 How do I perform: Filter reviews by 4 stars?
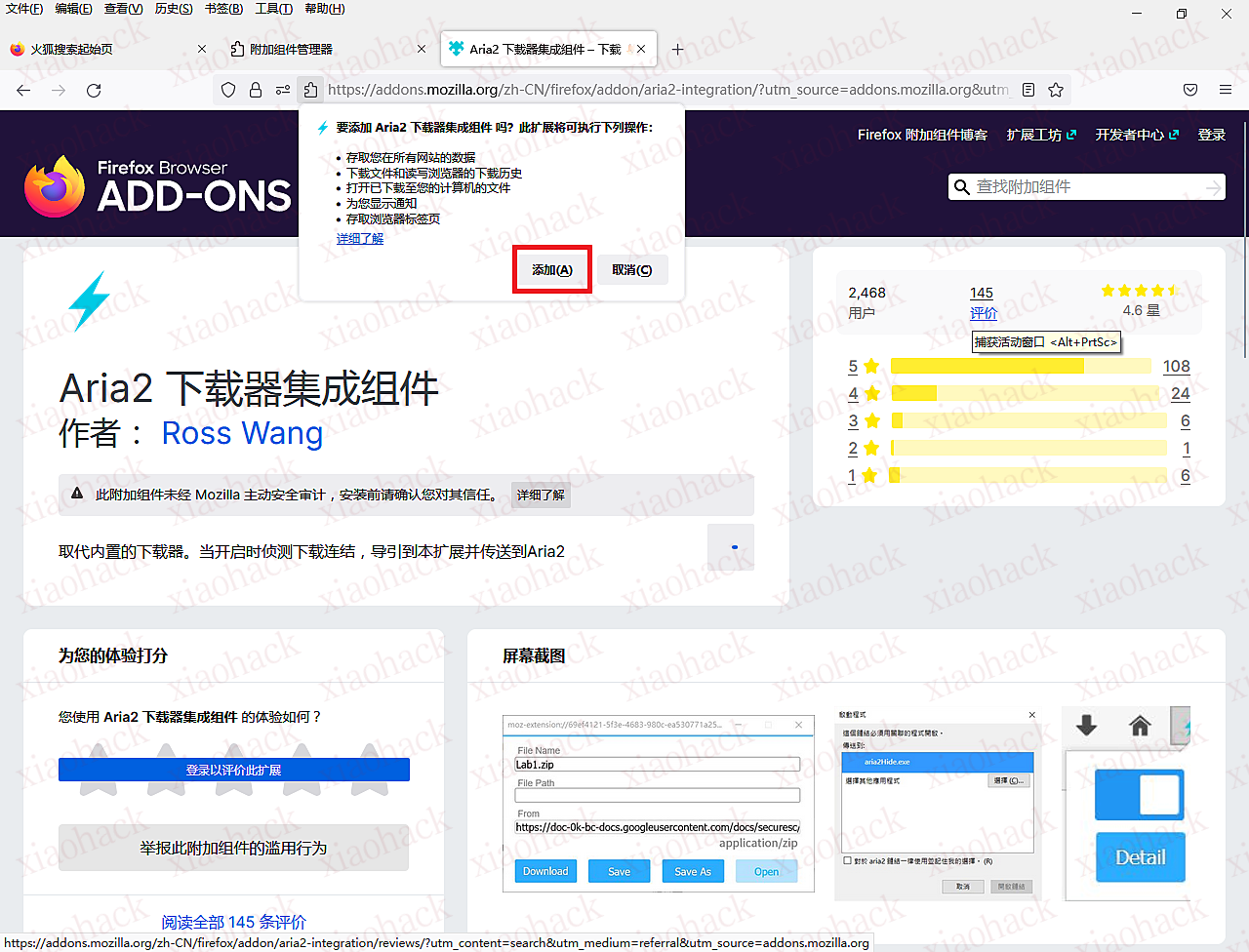point(864,393)
